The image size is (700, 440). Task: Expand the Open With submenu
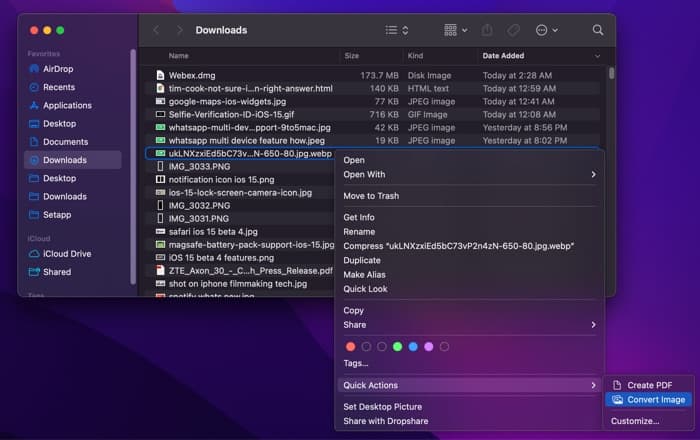pyautogui.click(x=470, y=174)
